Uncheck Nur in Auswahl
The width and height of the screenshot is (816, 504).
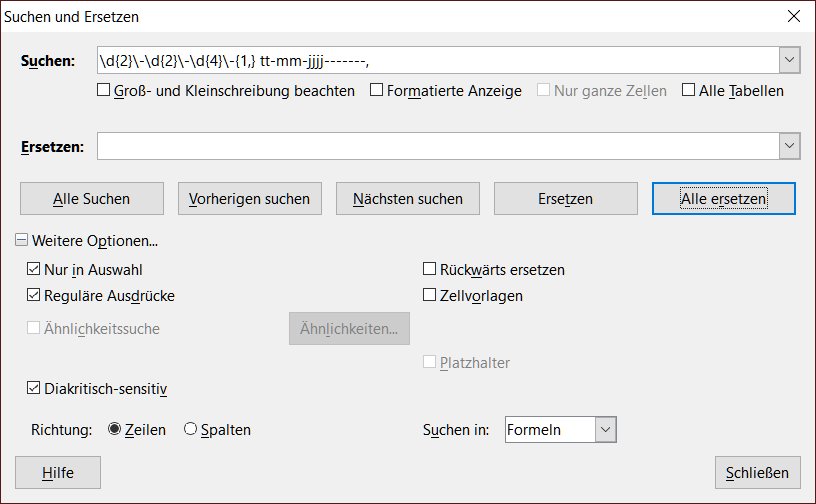[33, 269]
